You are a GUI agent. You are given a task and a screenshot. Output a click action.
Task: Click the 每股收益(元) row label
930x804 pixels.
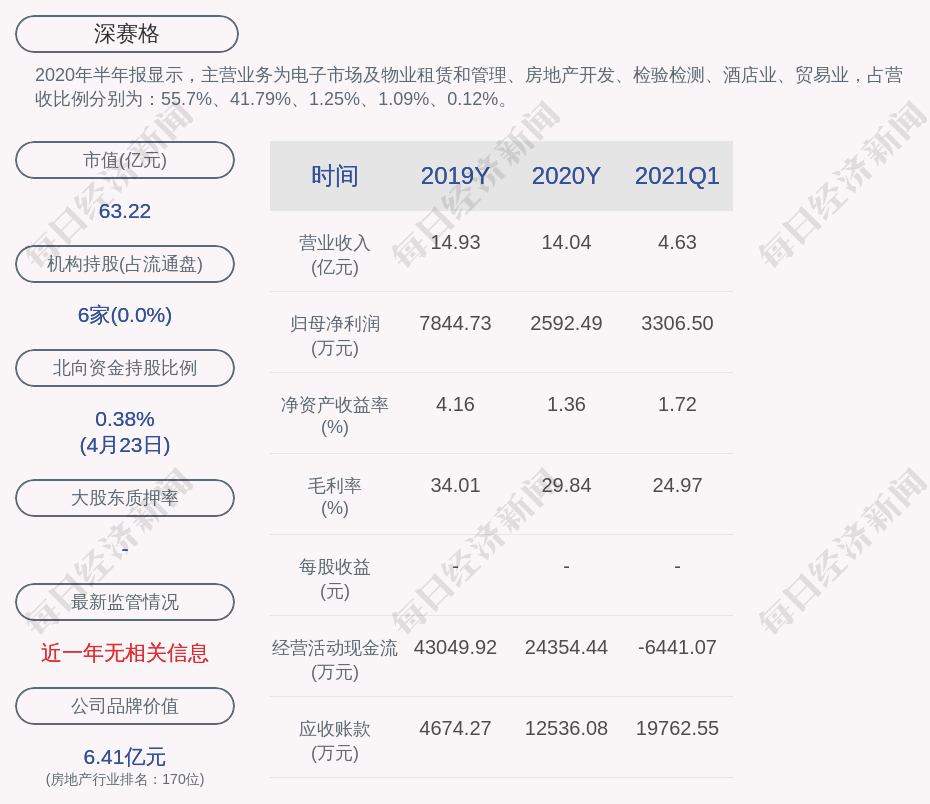[335, 579]
